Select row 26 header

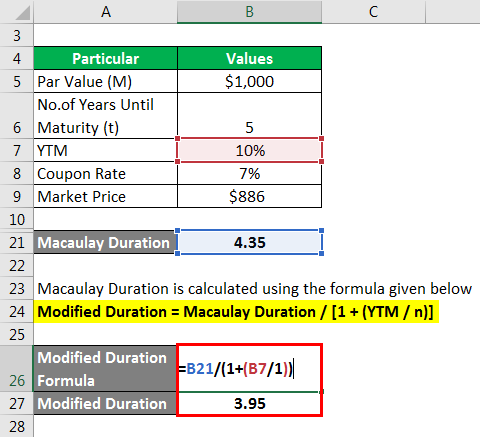click(17, 369)
